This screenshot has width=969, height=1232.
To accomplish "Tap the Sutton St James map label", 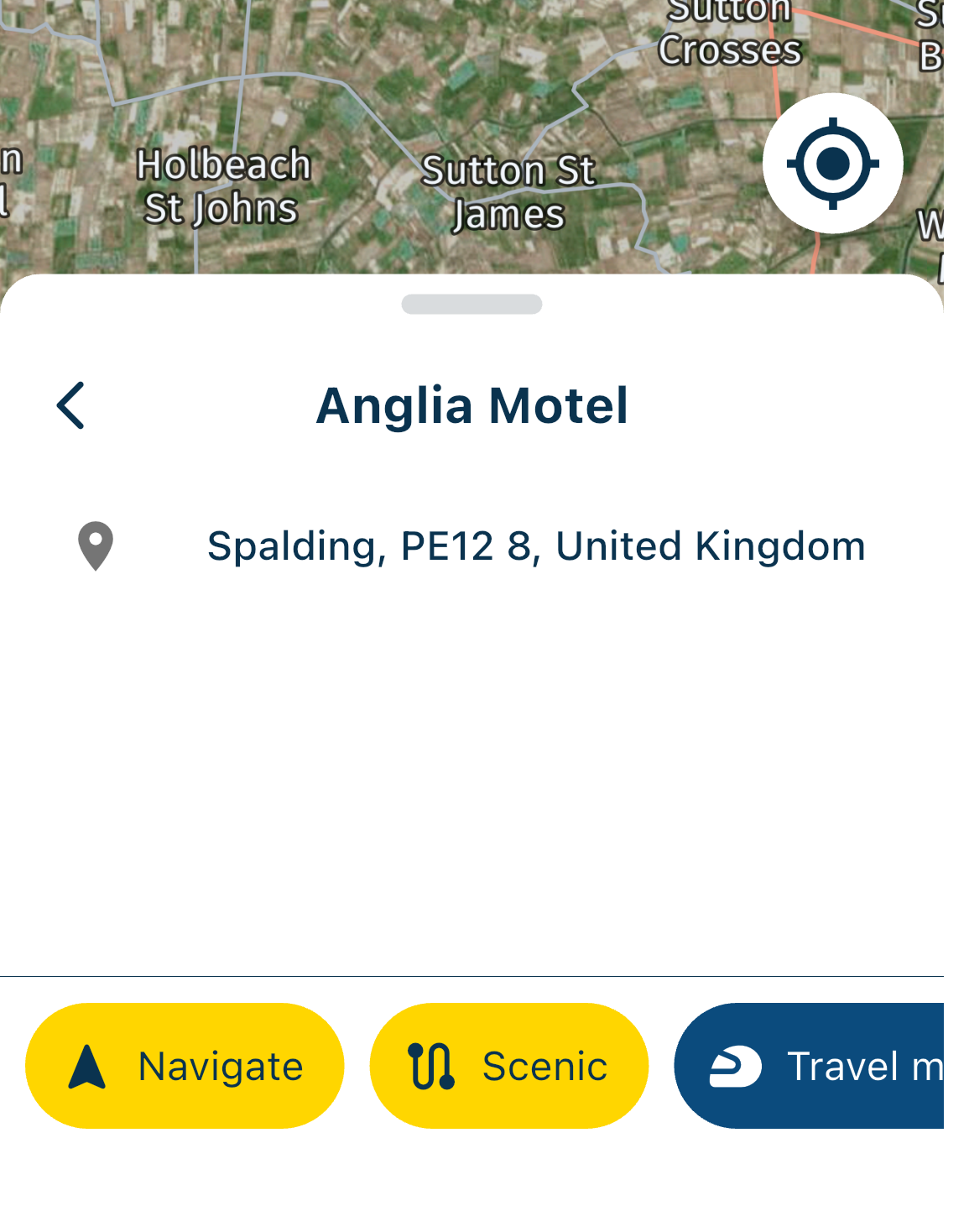I will tap(508, 192).
